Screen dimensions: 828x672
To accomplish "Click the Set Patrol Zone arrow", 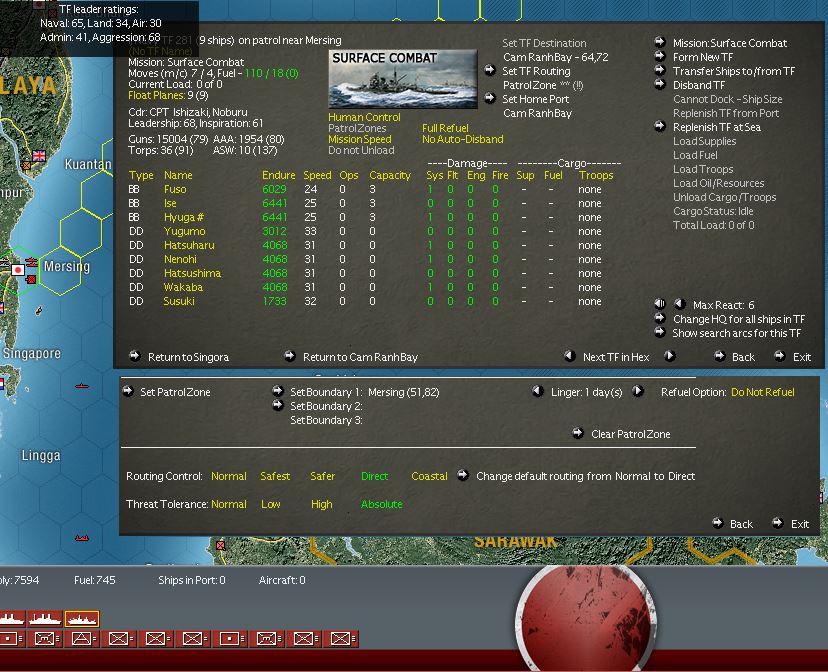I will (x=128, y=391).
